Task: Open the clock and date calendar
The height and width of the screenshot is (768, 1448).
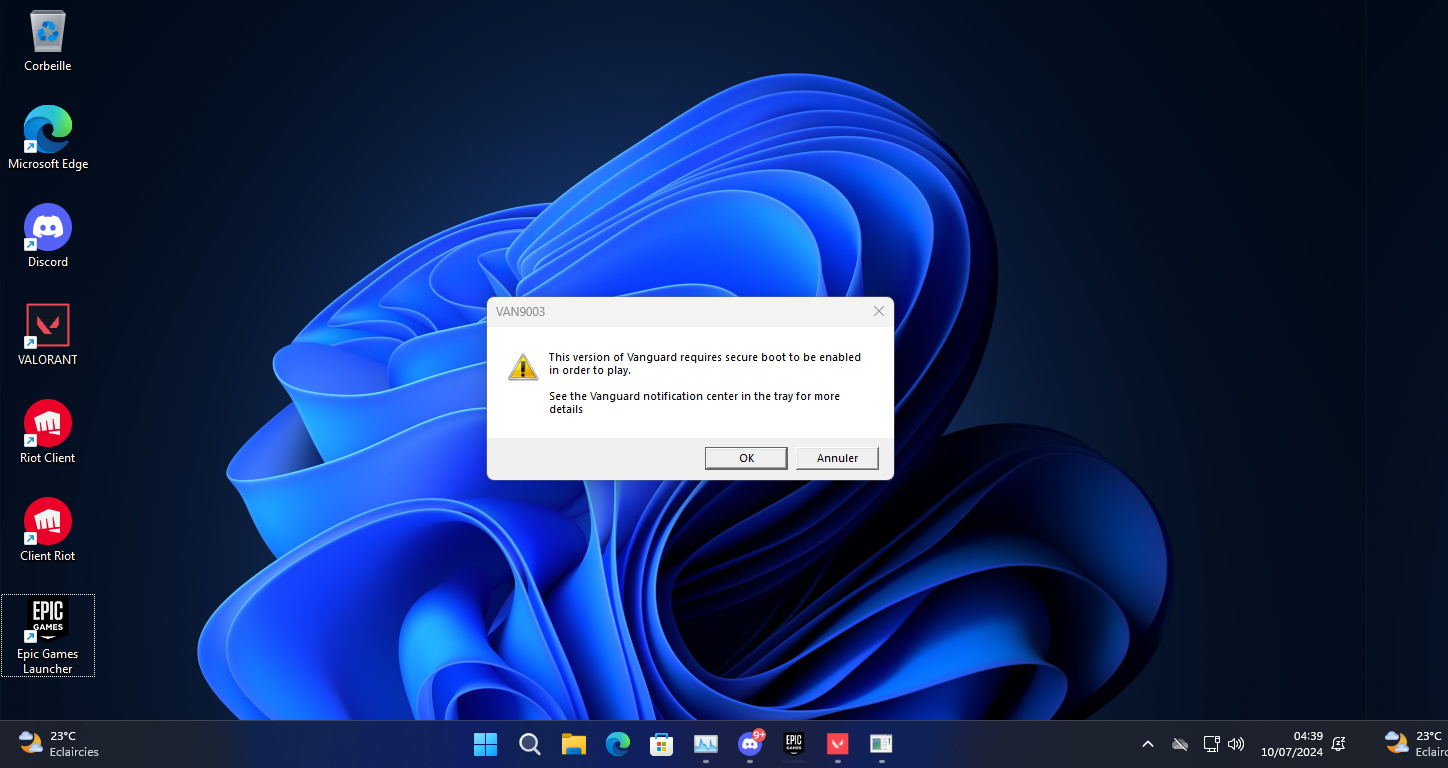Action: (1291, 744)
